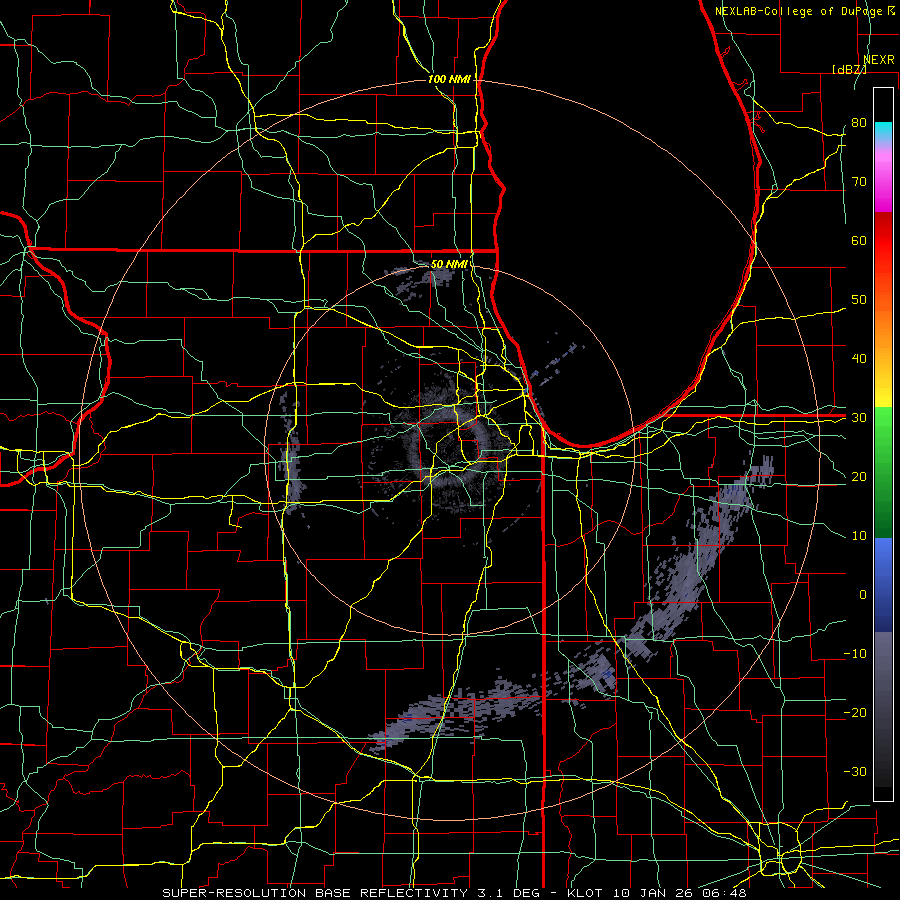Click the -10 value on dBZ scale
This screenshot has height=900, width=900.
855,654
